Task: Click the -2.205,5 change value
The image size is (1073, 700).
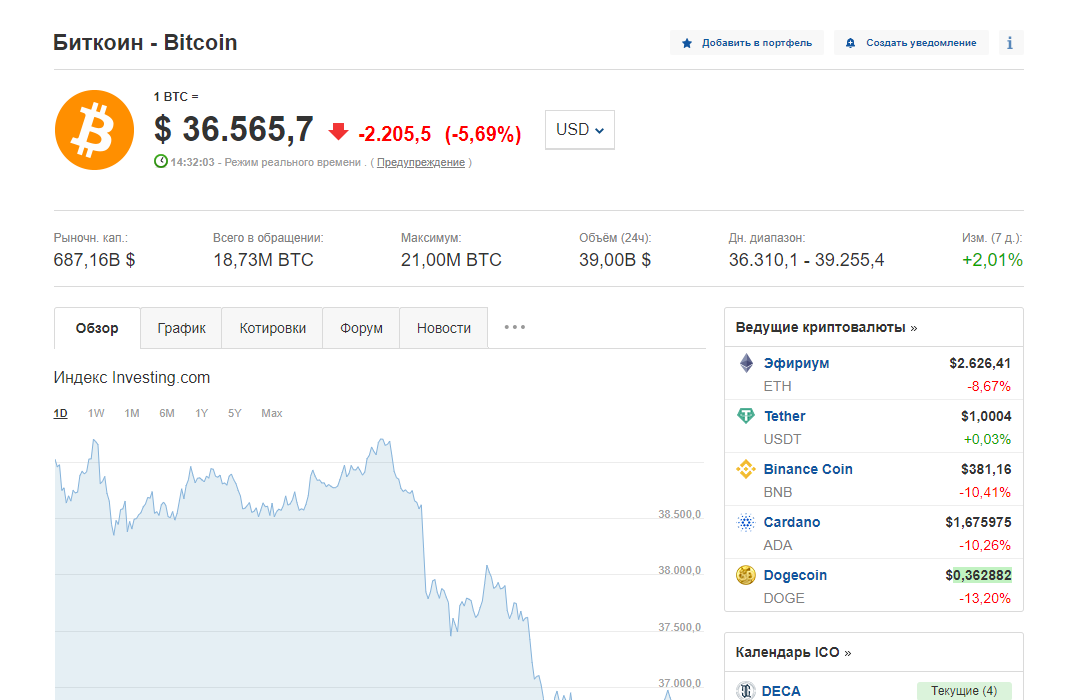Action: pyautogui.click(x=395, y=133)
